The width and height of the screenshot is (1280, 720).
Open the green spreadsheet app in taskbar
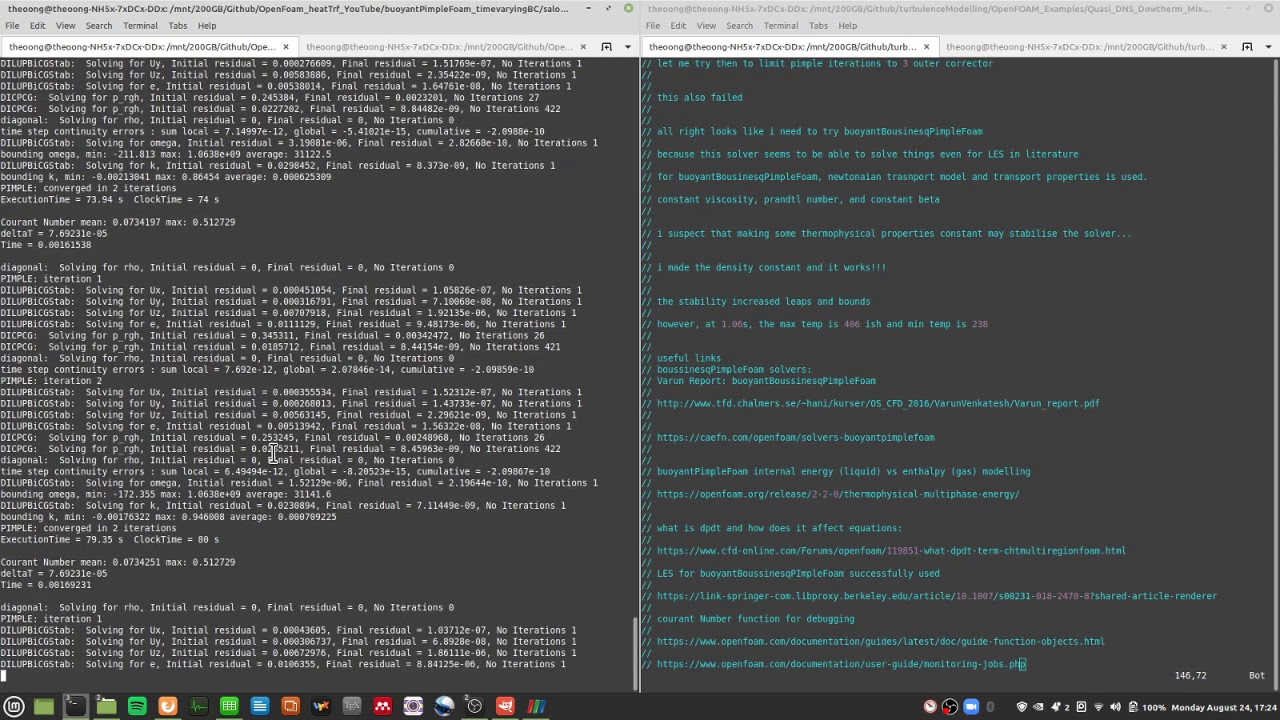[x=229, y=707]
